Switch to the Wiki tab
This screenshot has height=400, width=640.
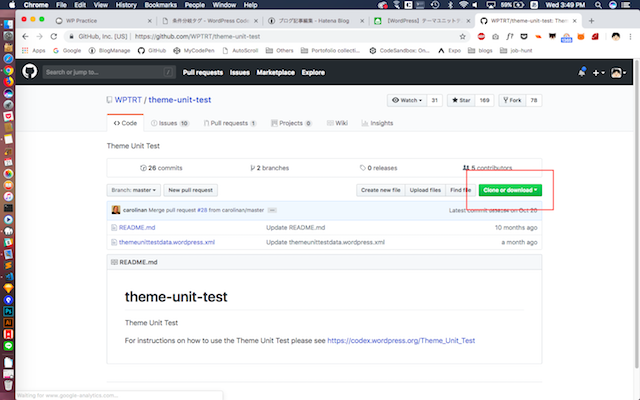[337, 123]
